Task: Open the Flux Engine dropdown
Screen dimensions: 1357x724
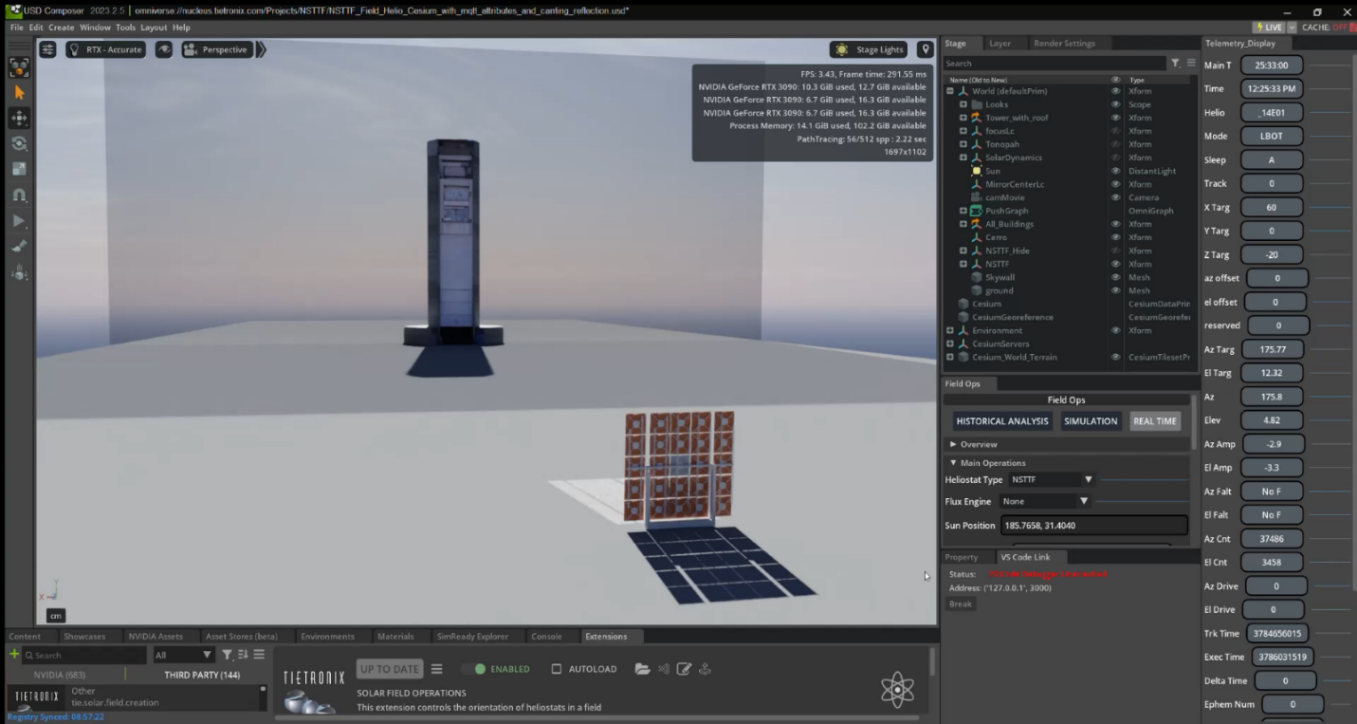Action: pyautogui.click(x=1045, y=501)
